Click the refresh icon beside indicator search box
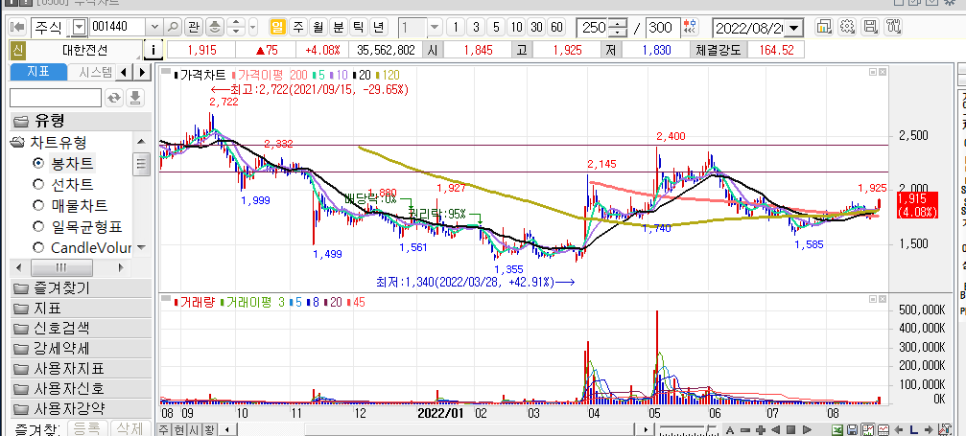 pyautogui.click(x=114, y=97)
